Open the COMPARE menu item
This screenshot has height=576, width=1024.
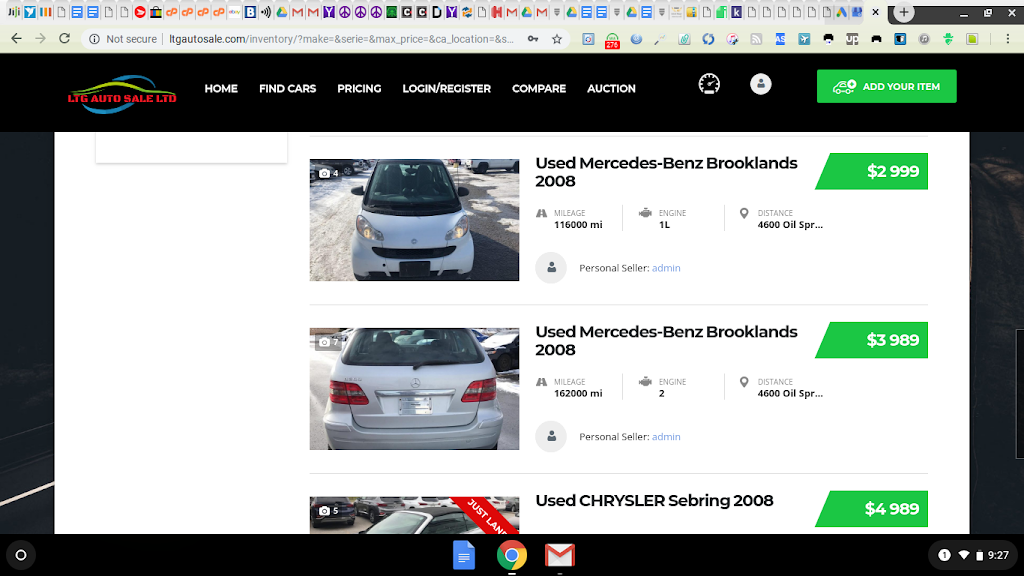539,88
